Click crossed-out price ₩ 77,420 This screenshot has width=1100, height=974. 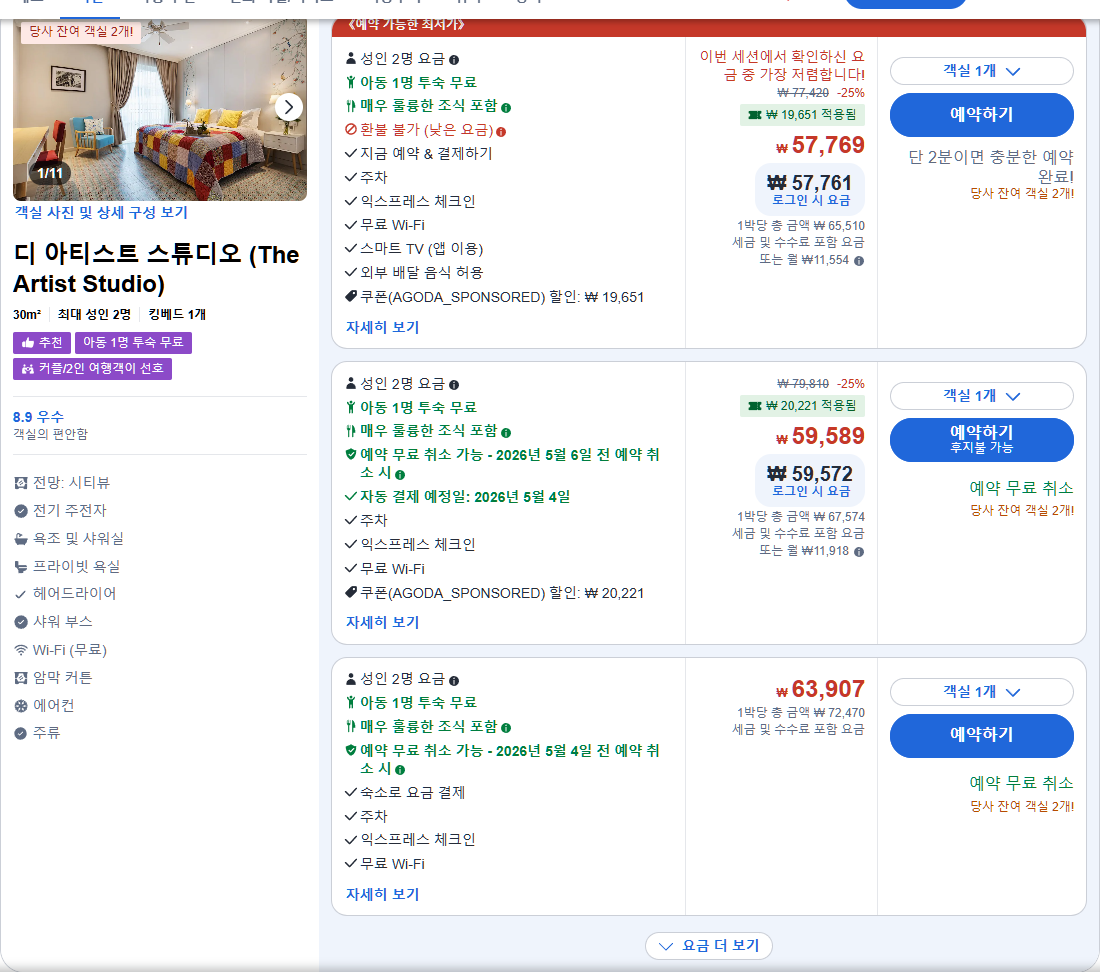pos(803,93)
